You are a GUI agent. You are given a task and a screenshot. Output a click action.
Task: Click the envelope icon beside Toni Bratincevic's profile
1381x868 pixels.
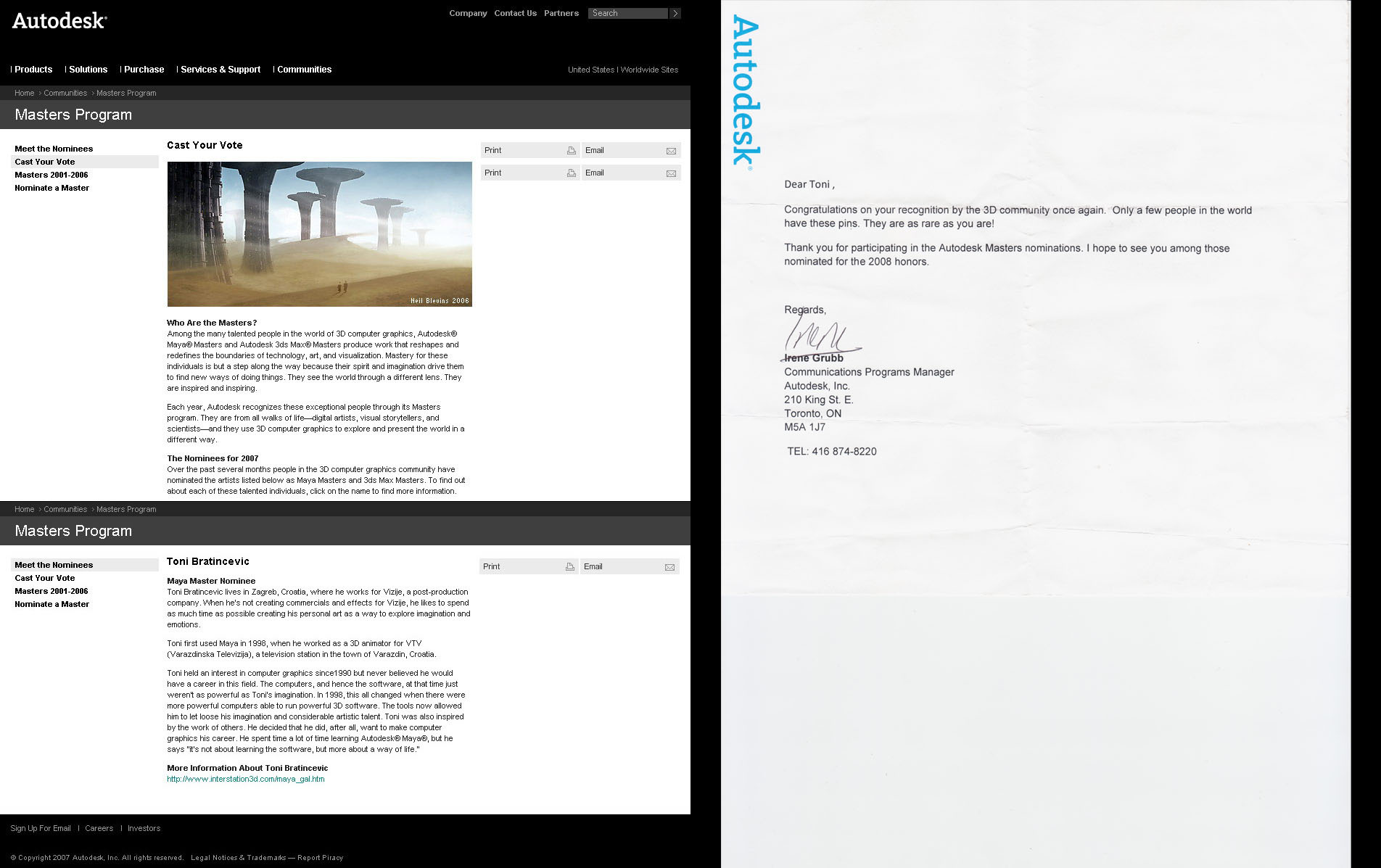click(669, 567)
